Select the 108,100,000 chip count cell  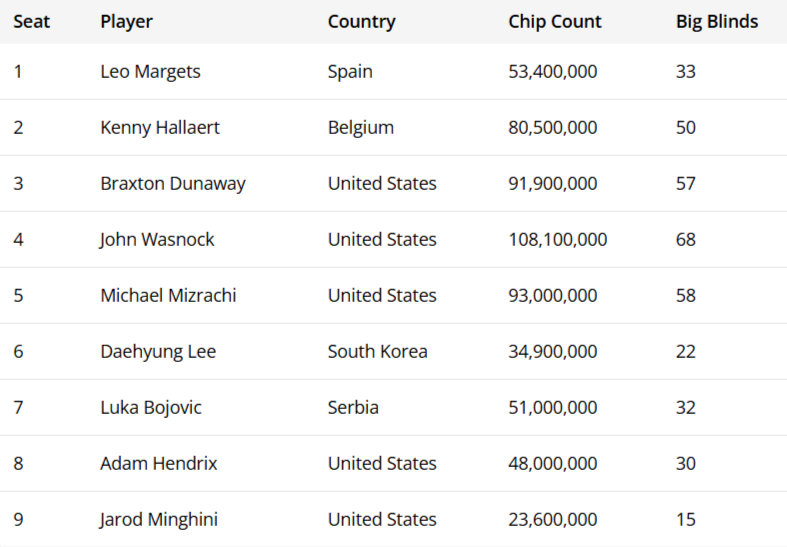tap(557, 240)
